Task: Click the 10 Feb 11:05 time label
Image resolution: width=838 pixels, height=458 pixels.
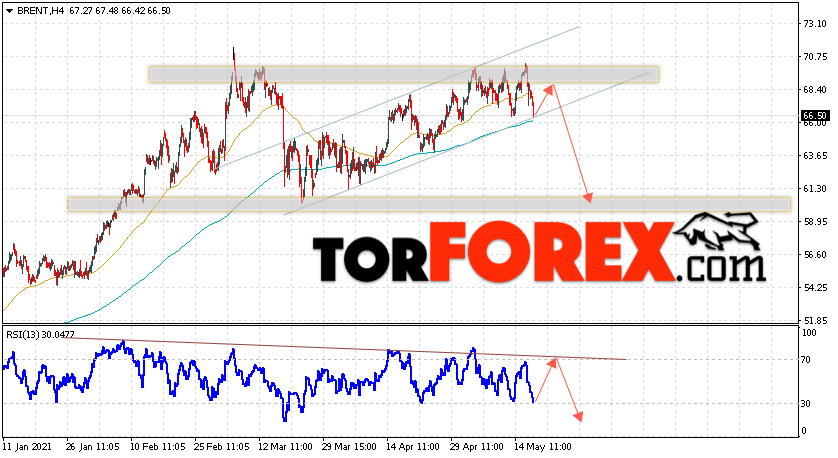Action: [158, 447]
